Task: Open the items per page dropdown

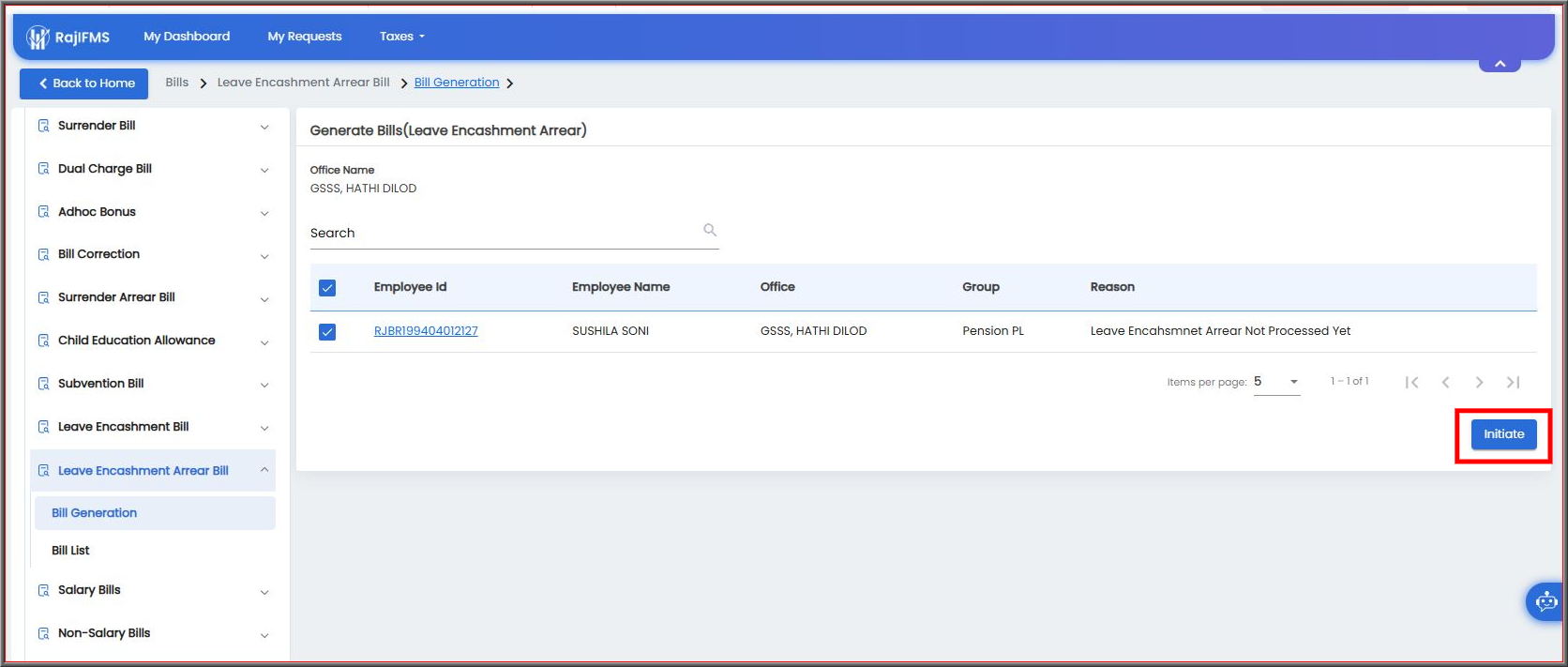Action: [1277, 382]
